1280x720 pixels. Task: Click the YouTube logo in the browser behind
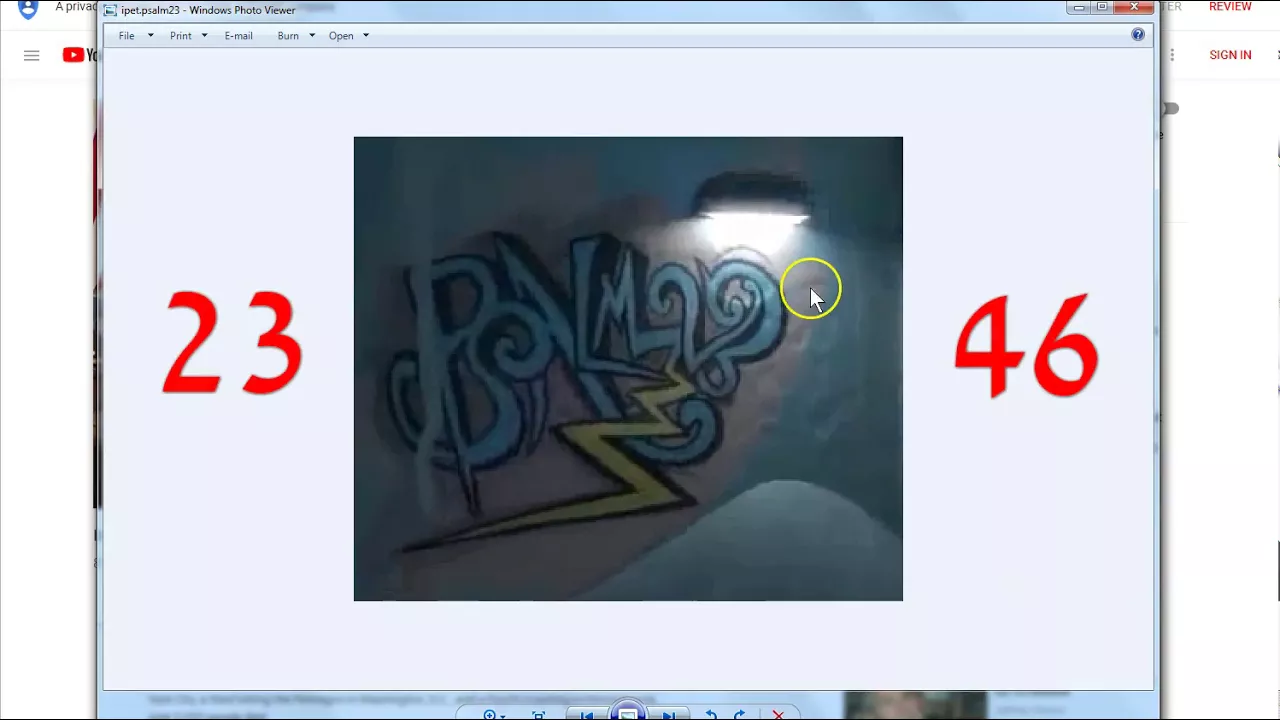point(79,55)
